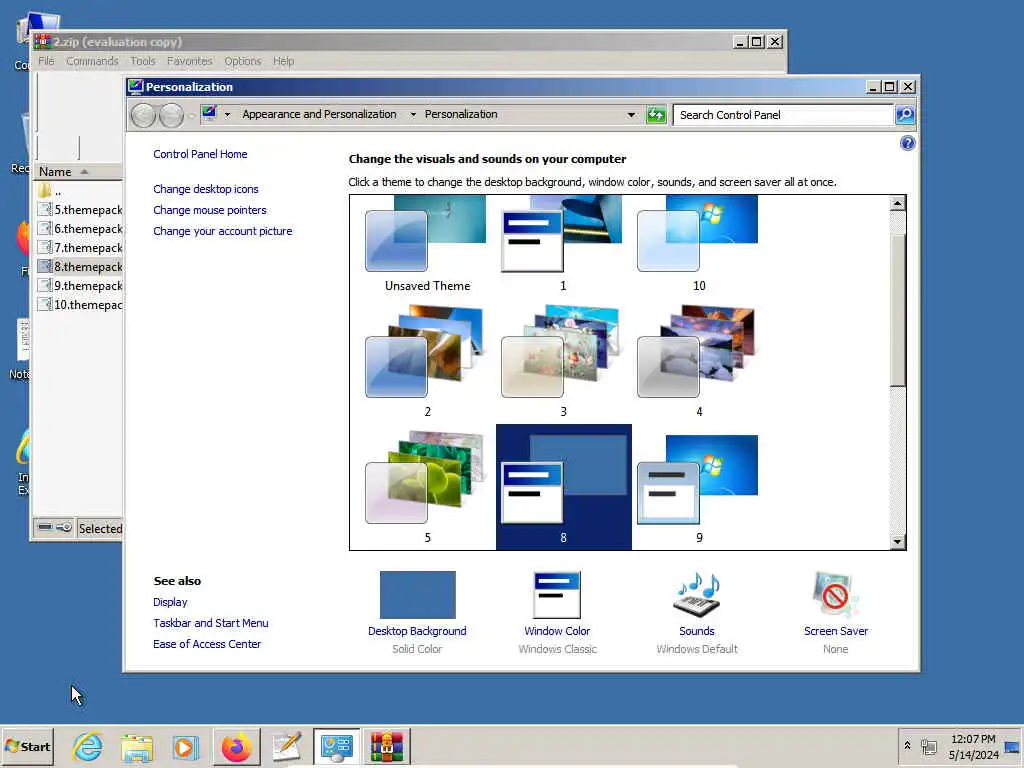The width and height of the screenshot is (1024, 768).
Task: Click the theme list scroll down arrow
Action: (897, 541)
